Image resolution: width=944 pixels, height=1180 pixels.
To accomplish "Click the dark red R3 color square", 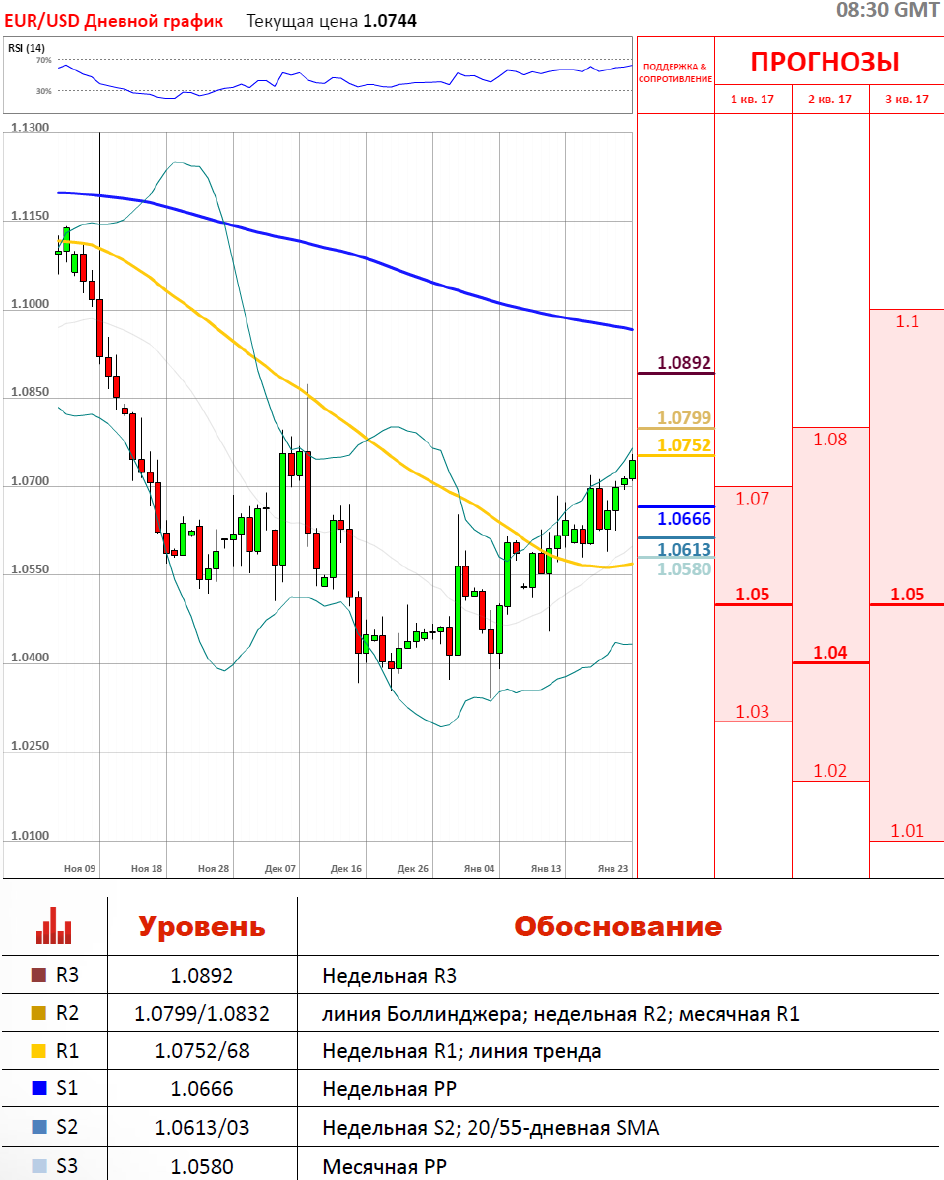I will pos(39,975).
